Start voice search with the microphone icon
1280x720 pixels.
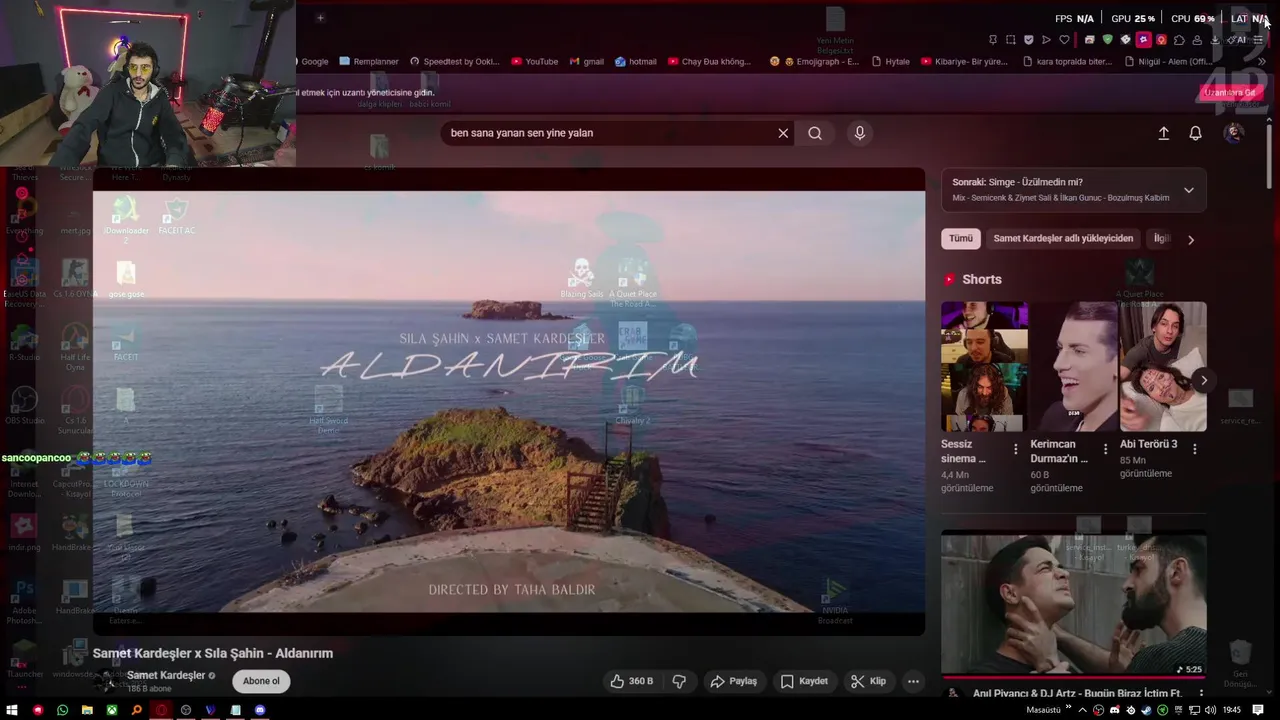(x=859, y=133)
